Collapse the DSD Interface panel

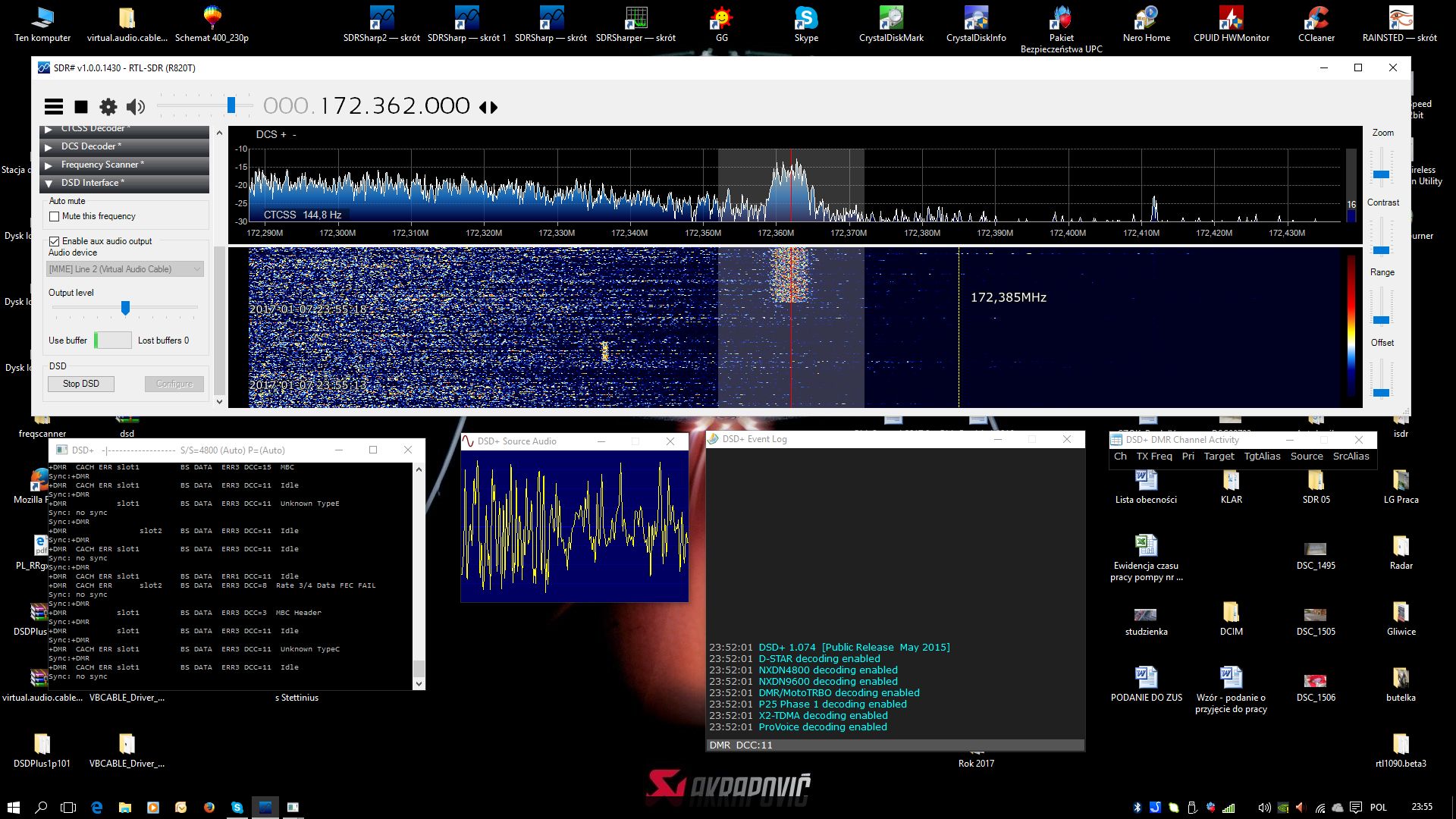(124, 183)
